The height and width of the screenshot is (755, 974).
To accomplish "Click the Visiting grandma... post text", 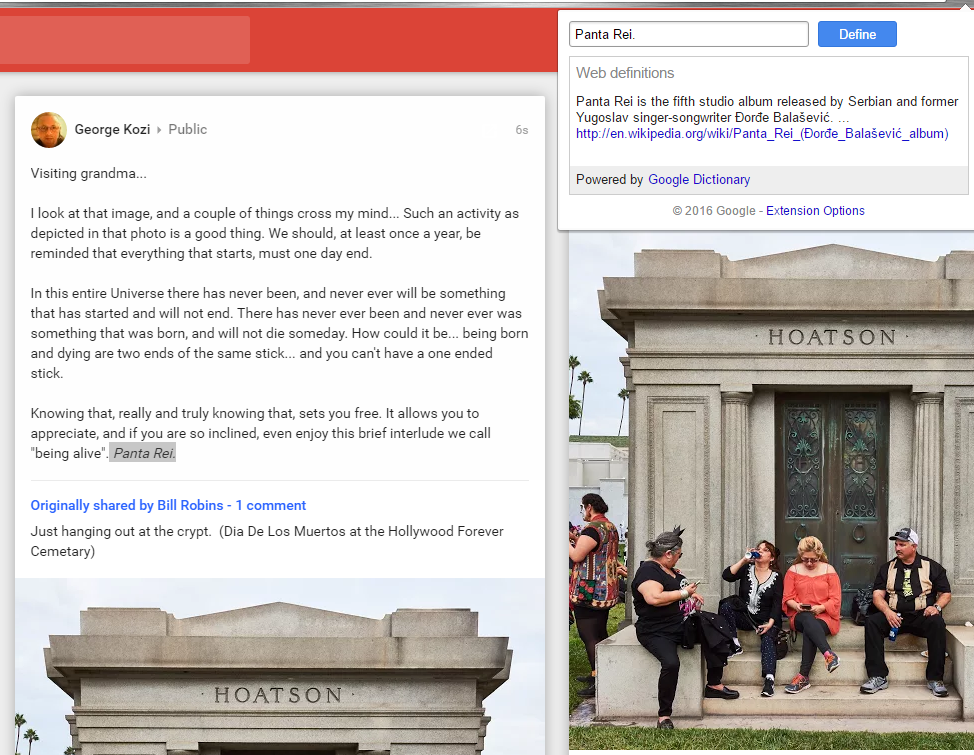I will [89, 174].
